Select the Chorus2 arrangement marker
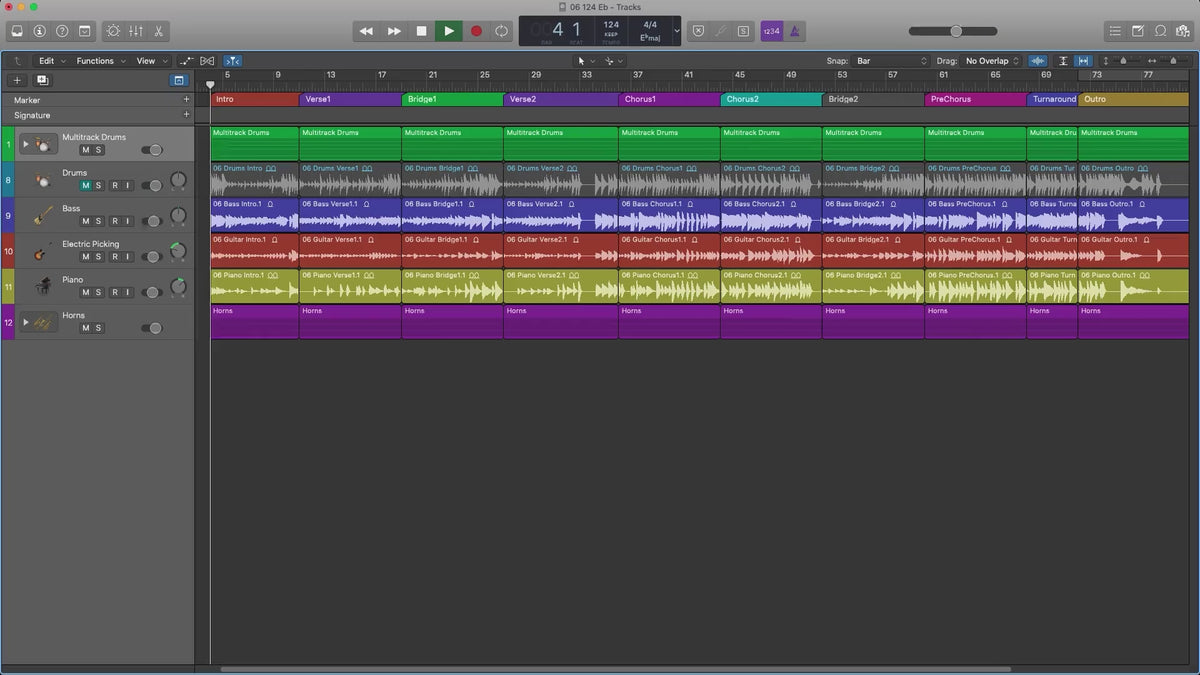 tap(770, 99)
